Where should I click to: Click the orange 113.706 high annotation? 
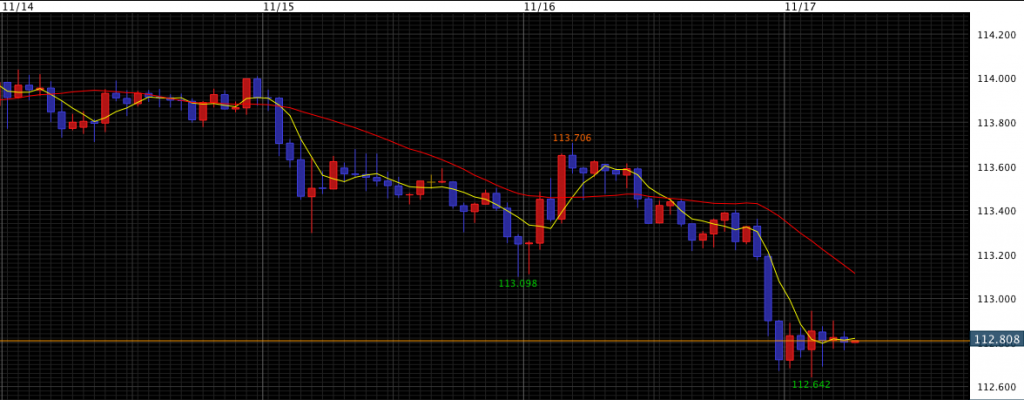572,138
